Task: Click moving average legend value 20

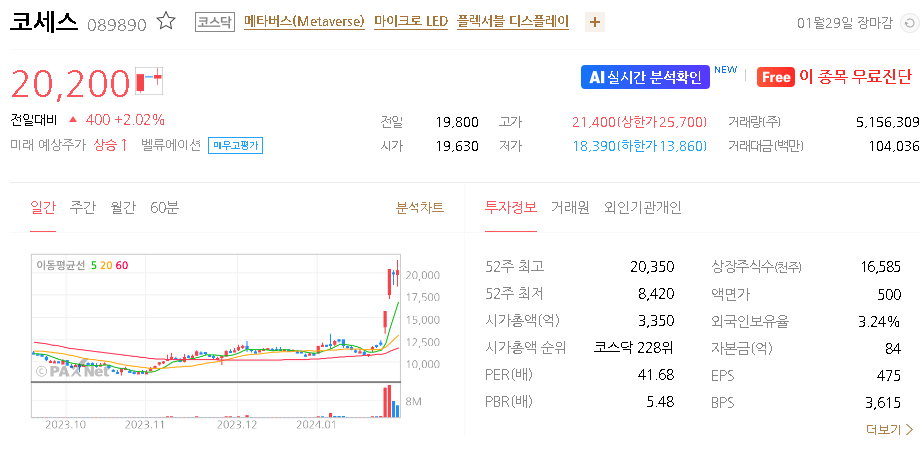Action: 106,266
